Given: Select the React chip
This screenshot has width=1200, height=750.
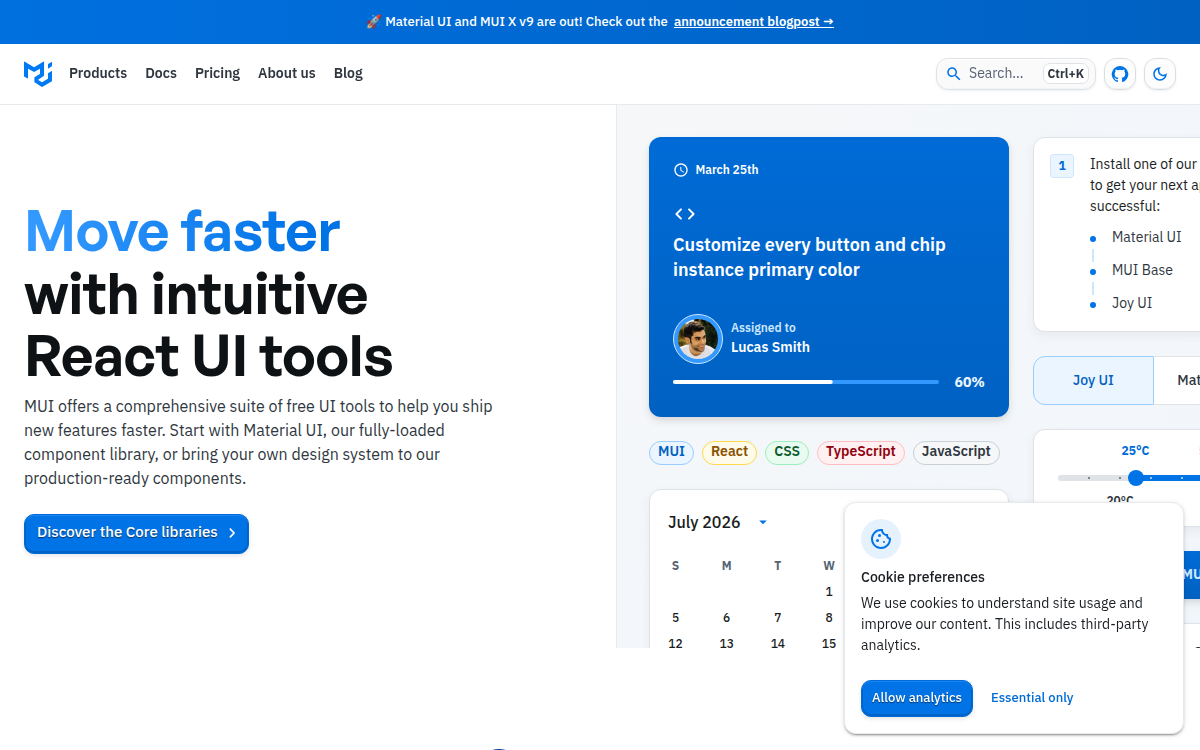Looking at the screenshot, I should pyautogui.click(x=729, y=452).
